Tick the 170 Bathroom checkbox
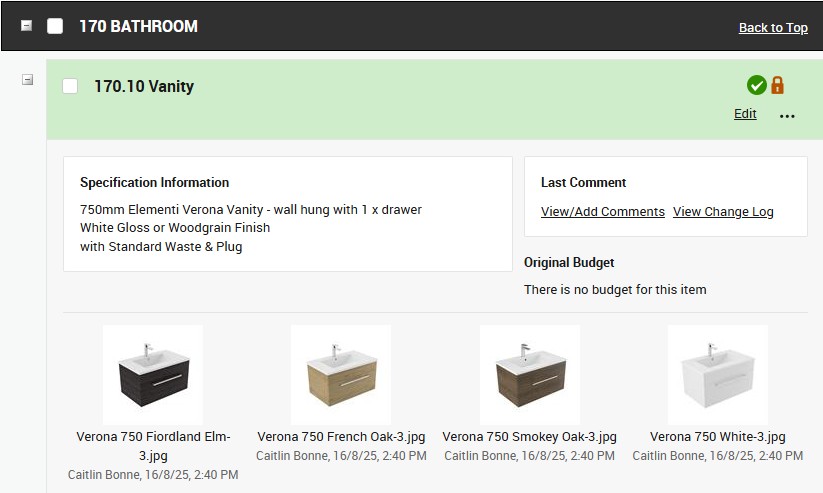The width and height of the screenshot is (823, 493). click(x=55, y=26)
